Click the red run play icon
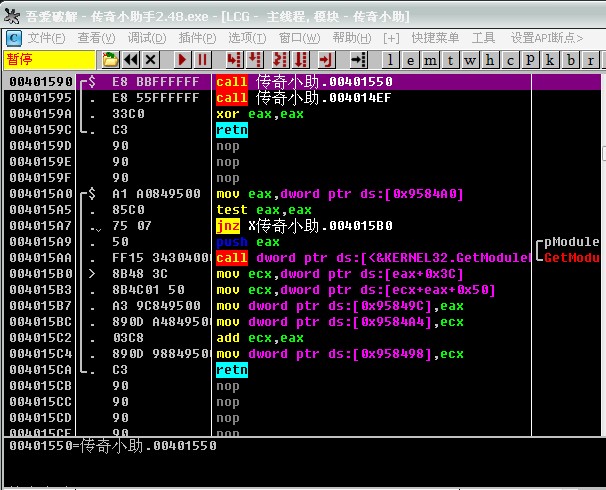The image size is (606, 490). point(182,60)
